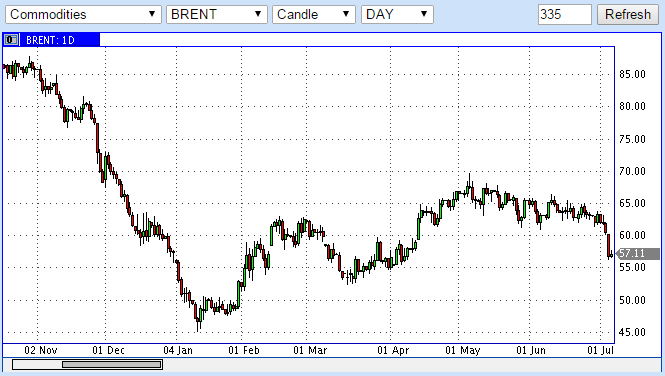Click the 55.00 price axis label

tap(632, 267)
